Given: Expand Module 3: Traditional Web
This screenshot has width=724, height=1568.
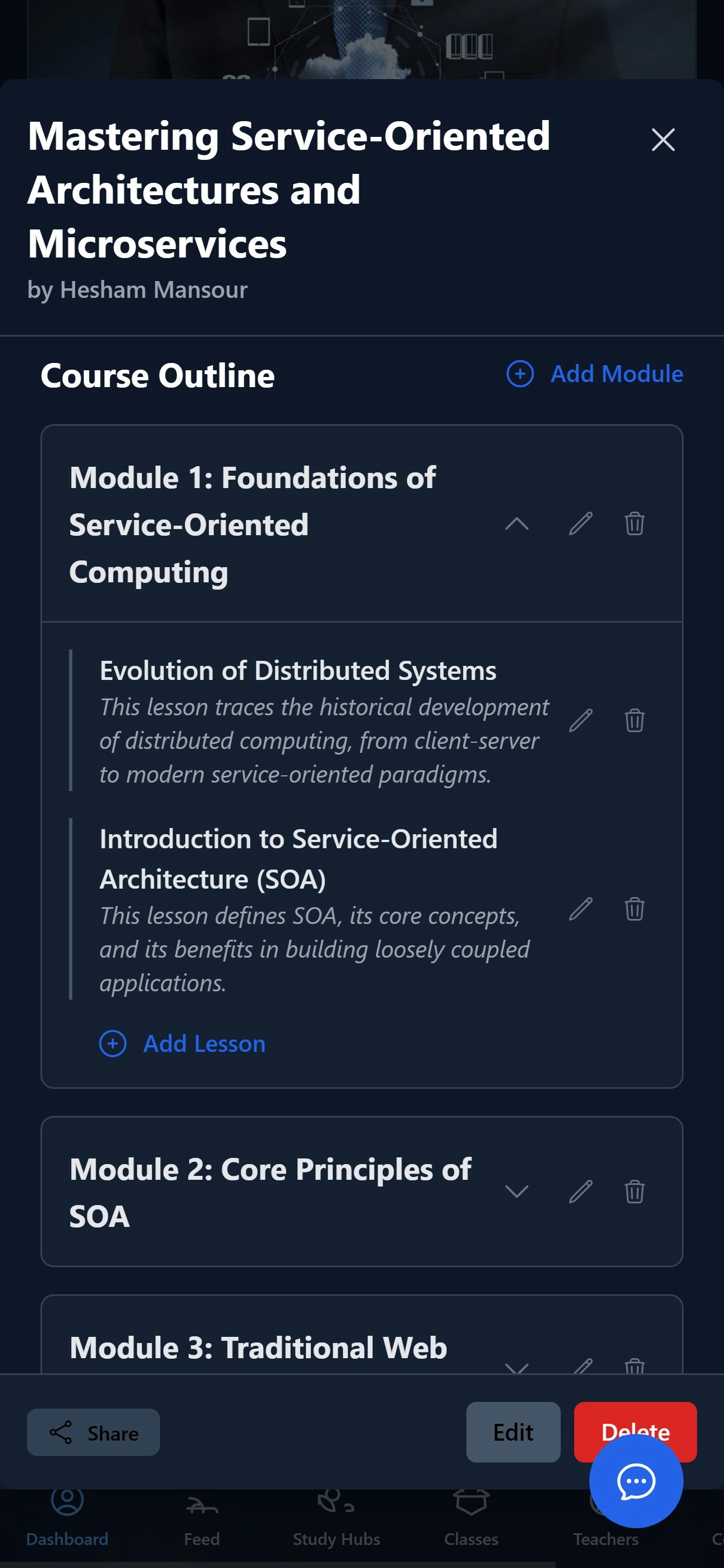Looking at the screenshot, I should point(516,1367).
